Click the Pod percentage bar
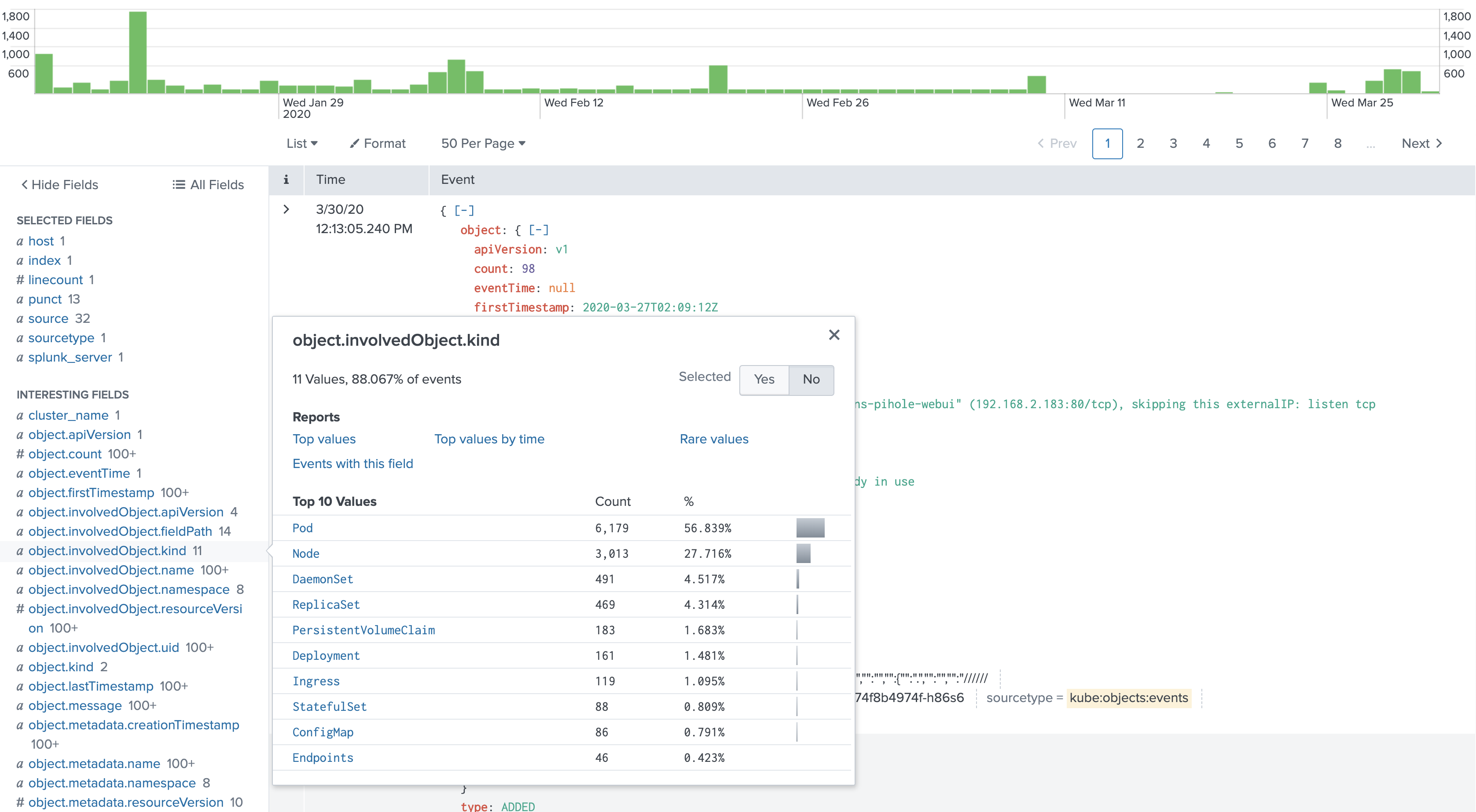 [x=810, y=527]
